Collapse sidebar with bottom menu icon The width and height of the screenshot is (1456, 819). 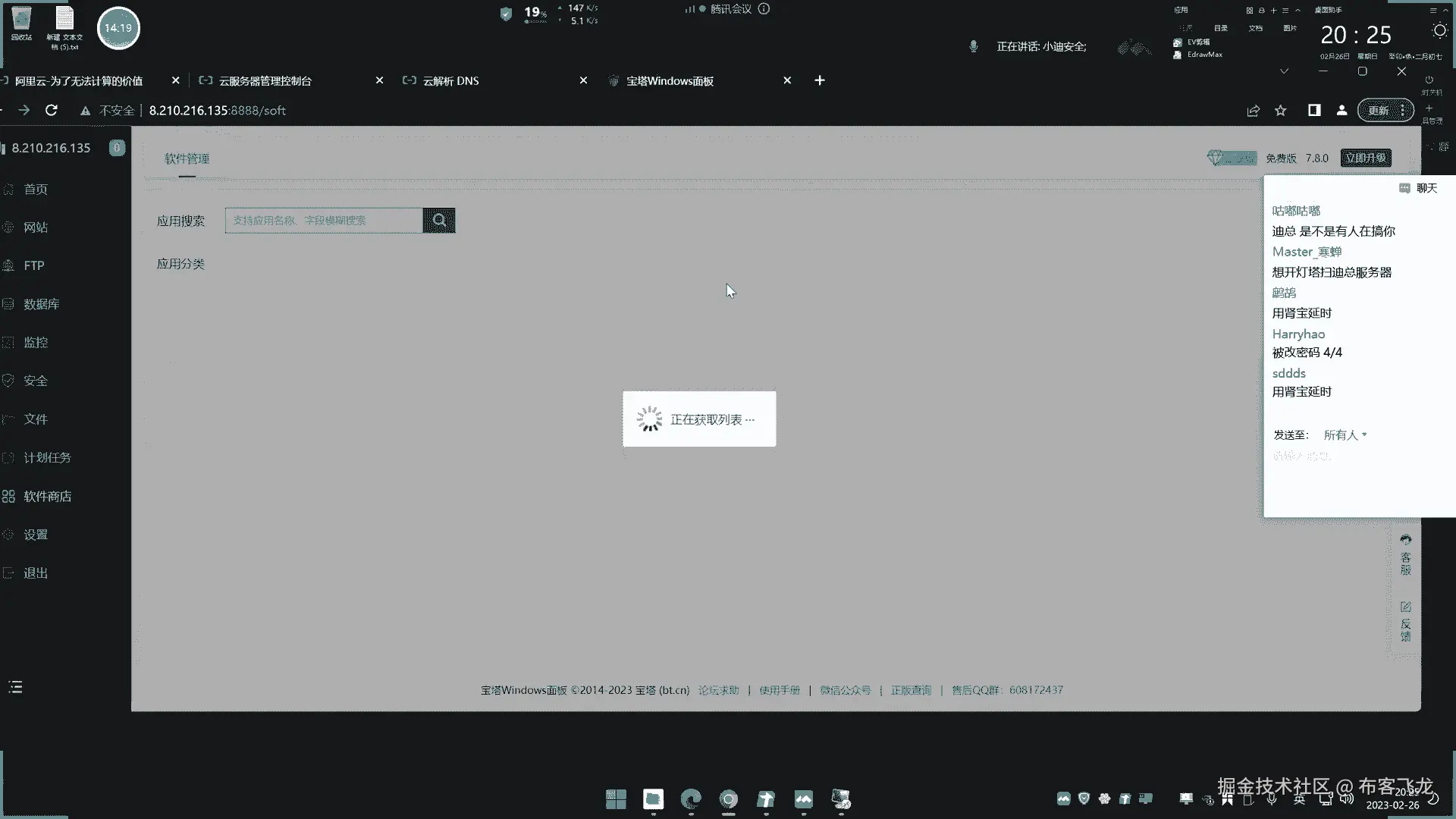[15, 687]
